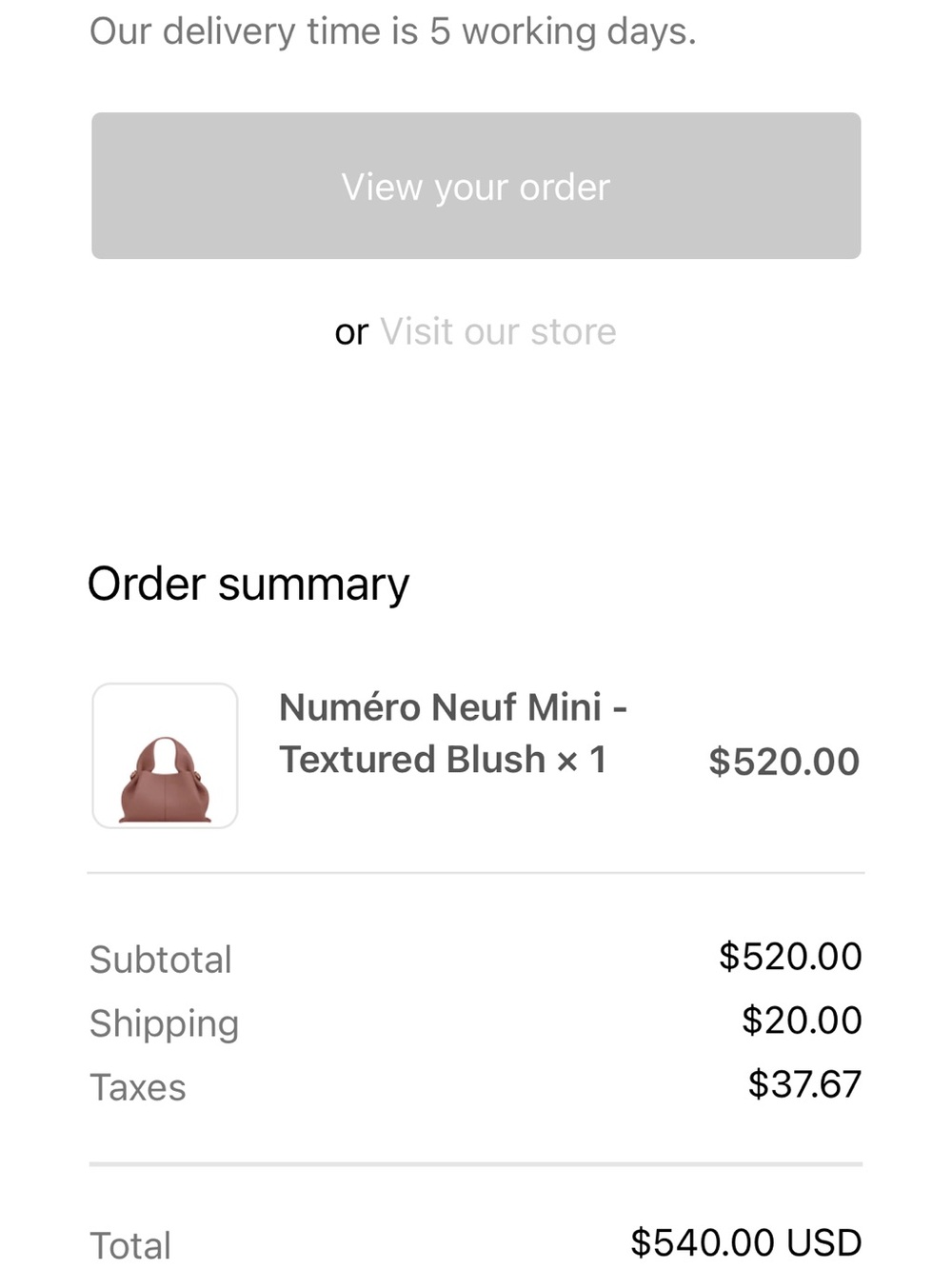Click the $37.67 taxes amount
This screenshot has height=1269, width=952.
coord(804,1084)
